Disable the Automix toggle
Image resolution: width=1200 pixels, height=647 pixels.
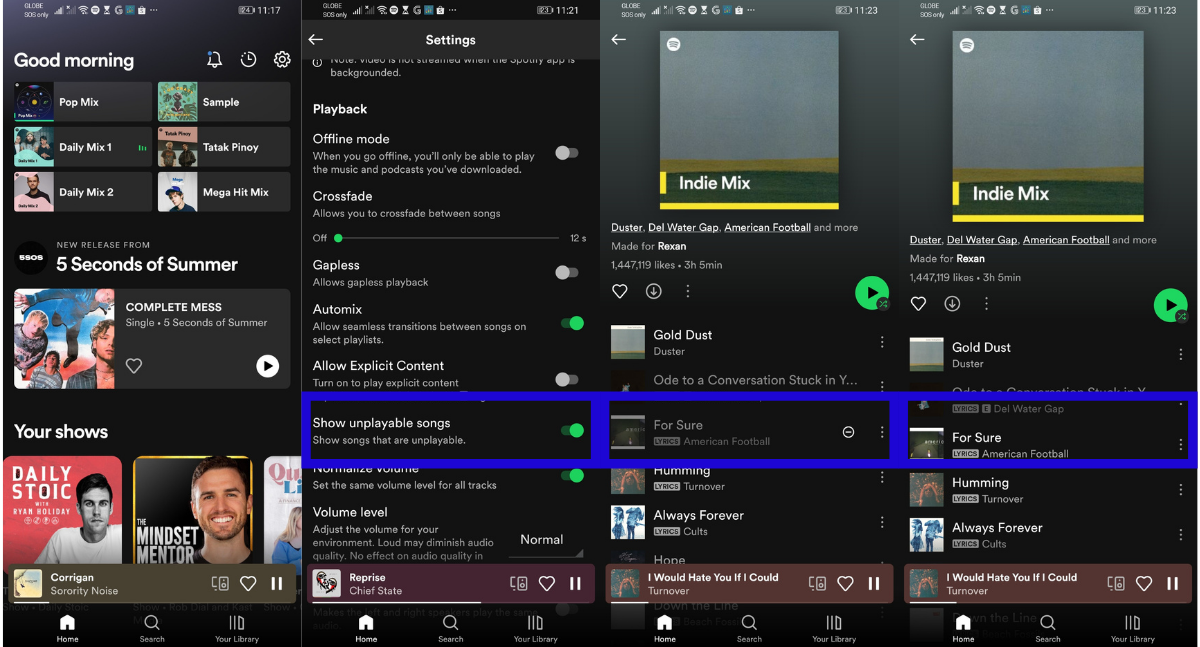point(572,323)
